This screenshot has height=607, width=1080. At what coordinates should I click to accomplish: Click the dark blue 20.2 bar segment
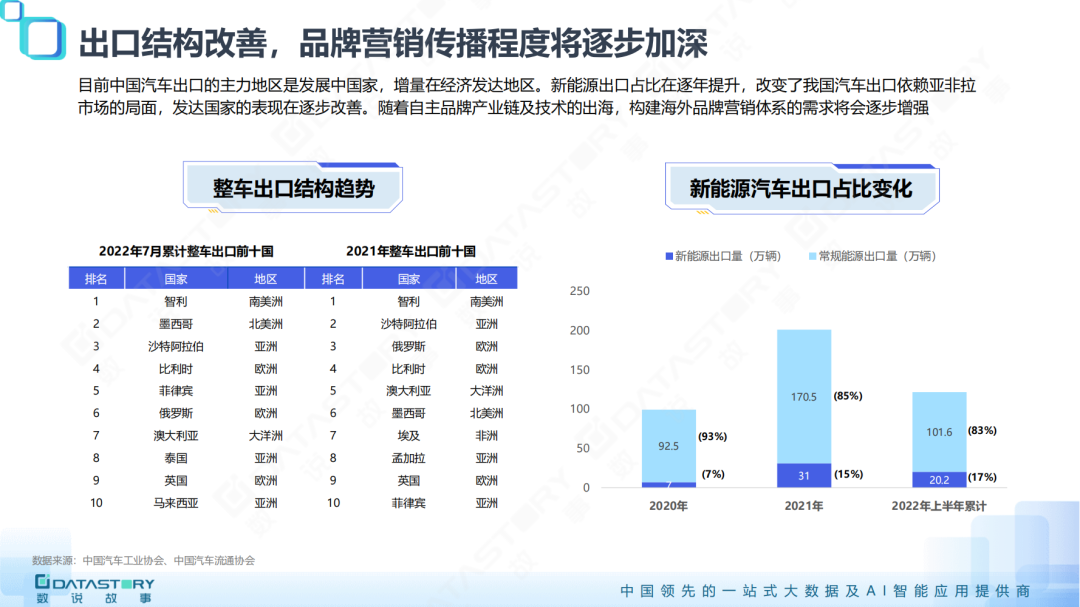click(x=939, y=480)
